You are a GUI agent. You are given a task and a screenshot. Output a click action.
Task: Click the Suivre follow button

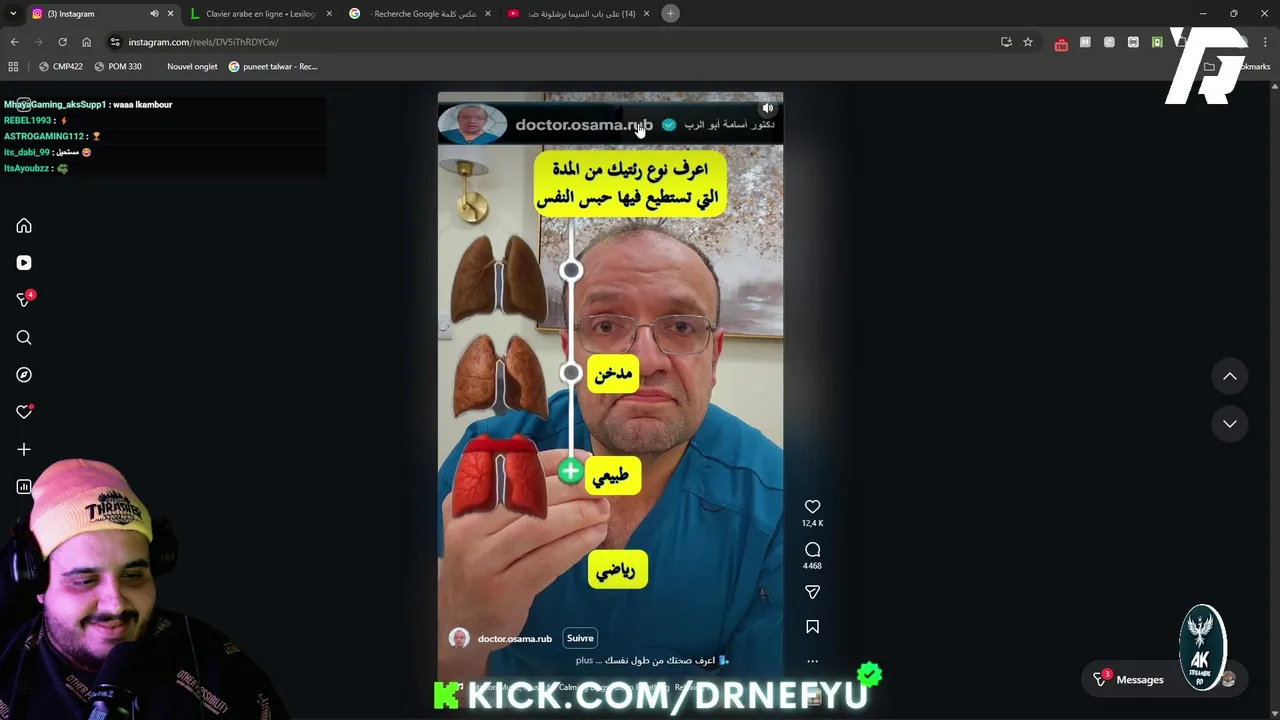580,638
